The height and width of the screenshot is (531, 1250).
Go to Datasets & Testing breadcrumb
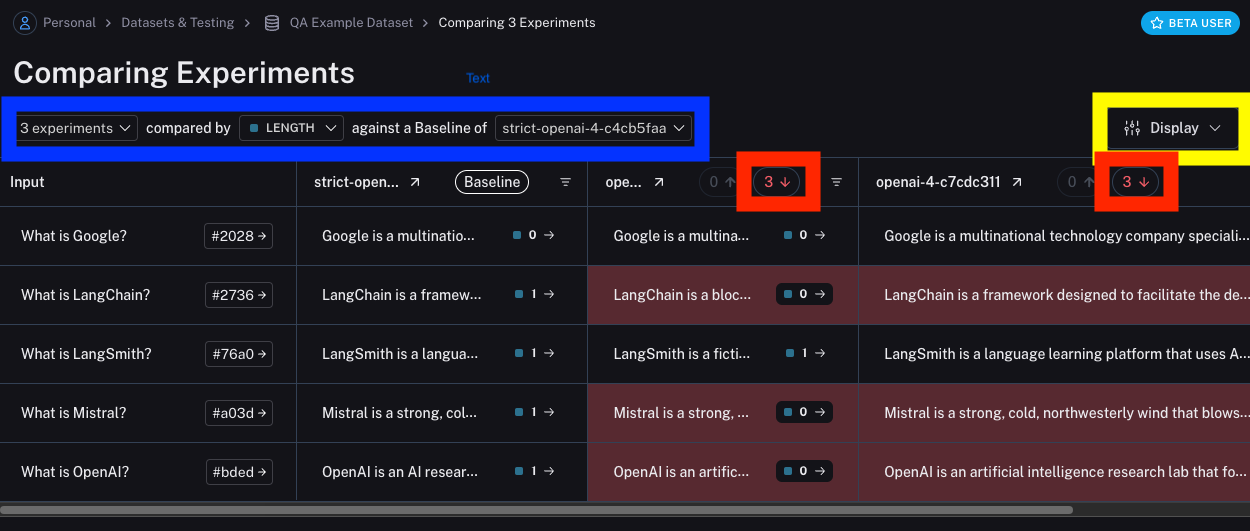(x=178, y=22)
